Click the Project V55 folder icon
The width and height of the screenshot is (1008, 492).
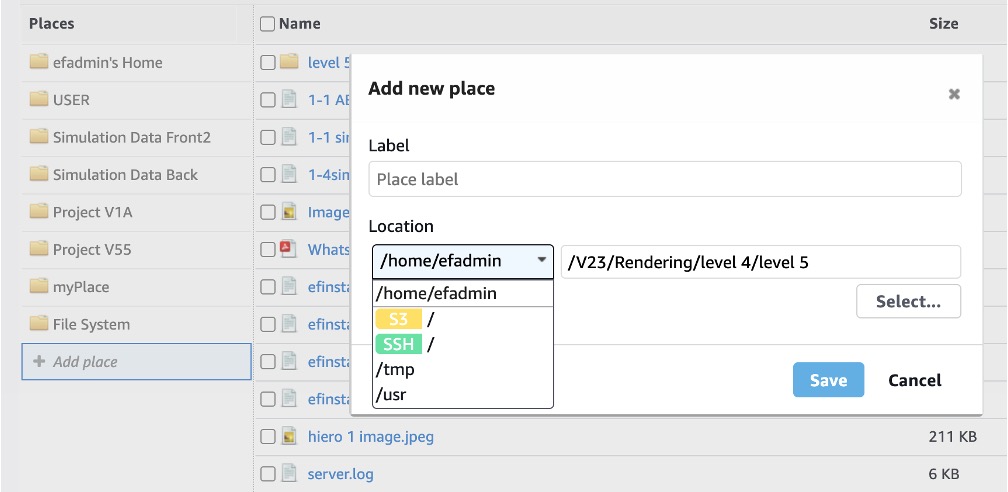click(39, 249)
